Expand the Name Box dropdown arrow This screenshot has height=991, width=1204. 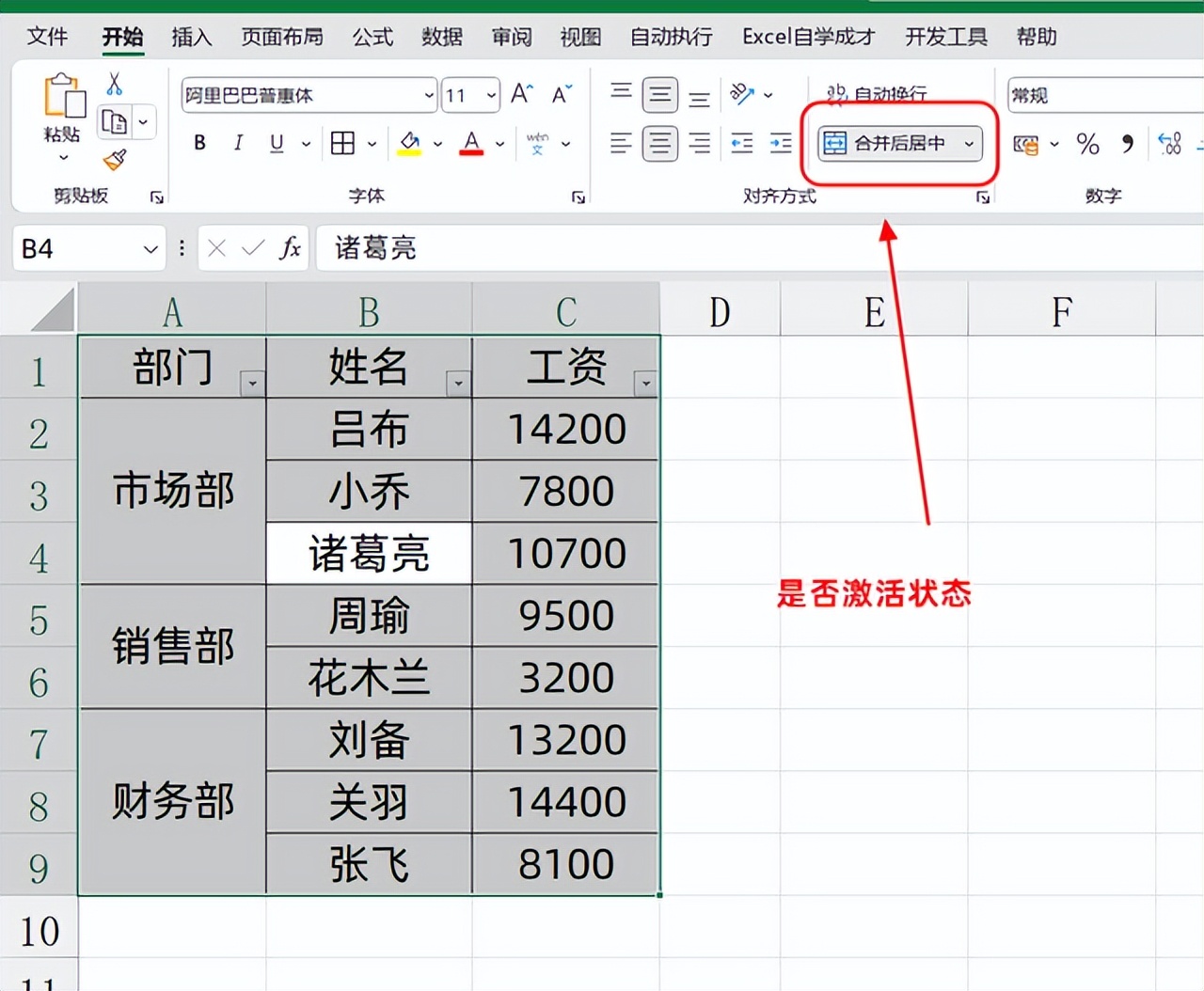click(x=150, y=249)
